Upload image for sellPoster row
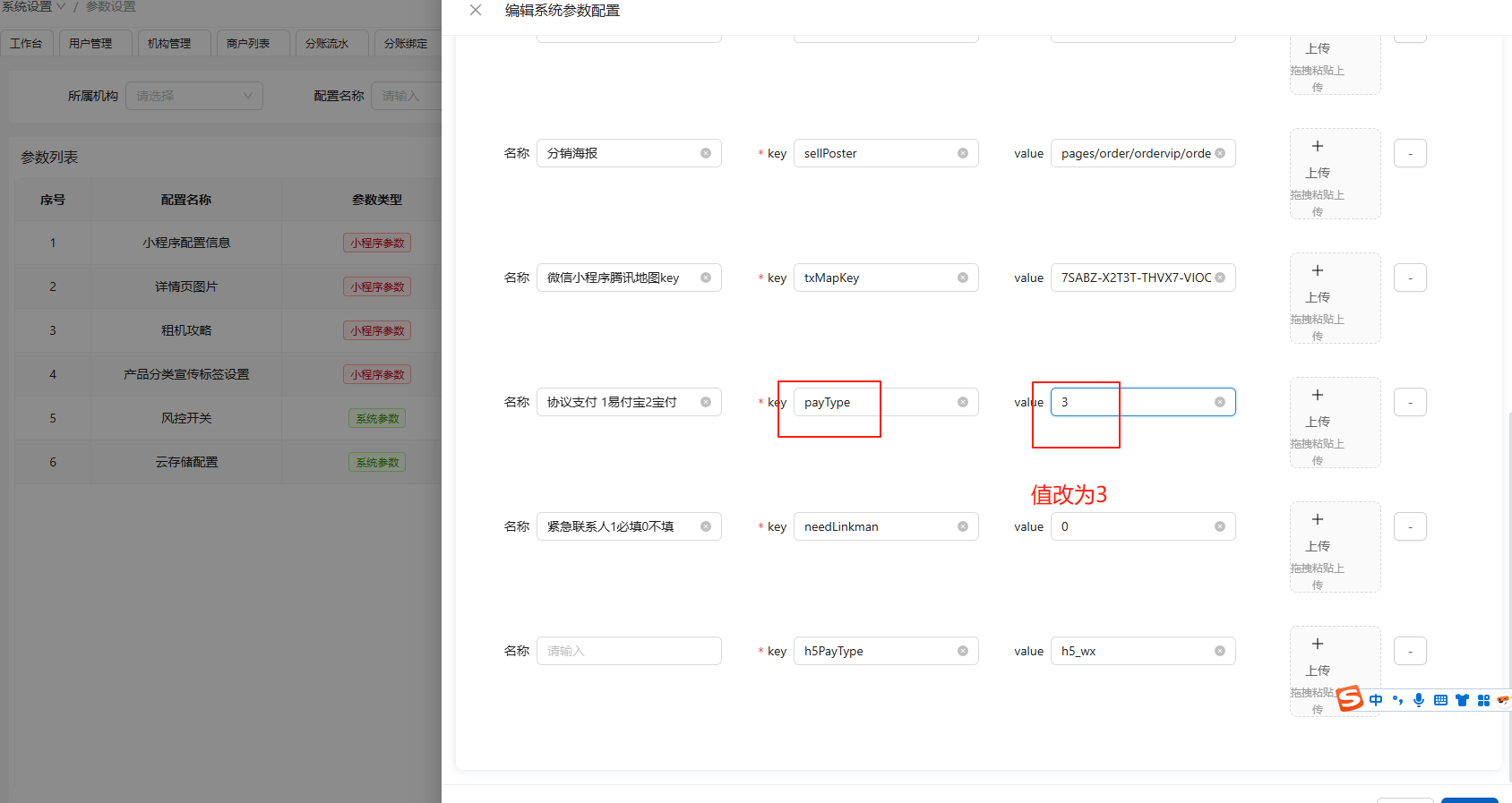The image size is (1512, 803). 1336,174
